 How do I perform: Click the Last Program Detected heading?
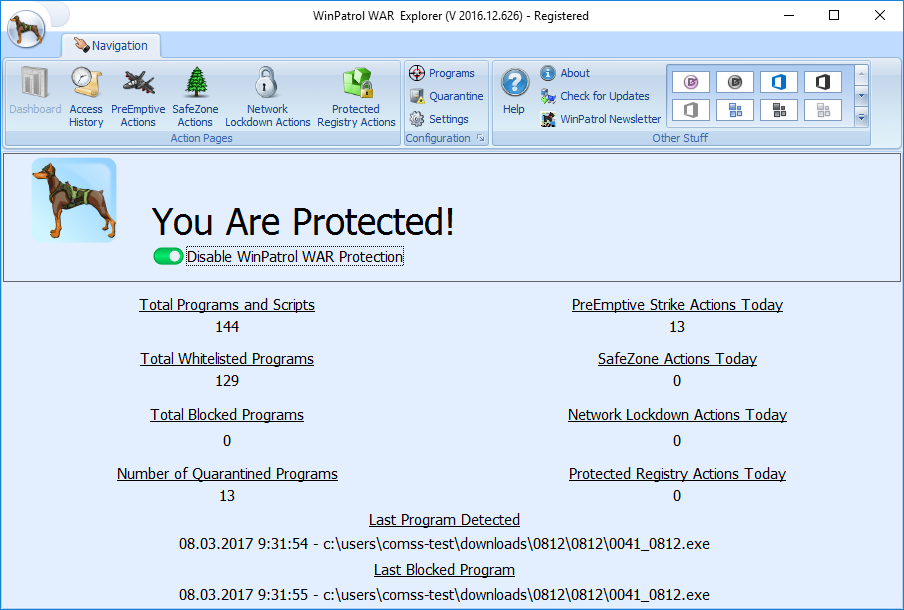click(x=444, y=519)
